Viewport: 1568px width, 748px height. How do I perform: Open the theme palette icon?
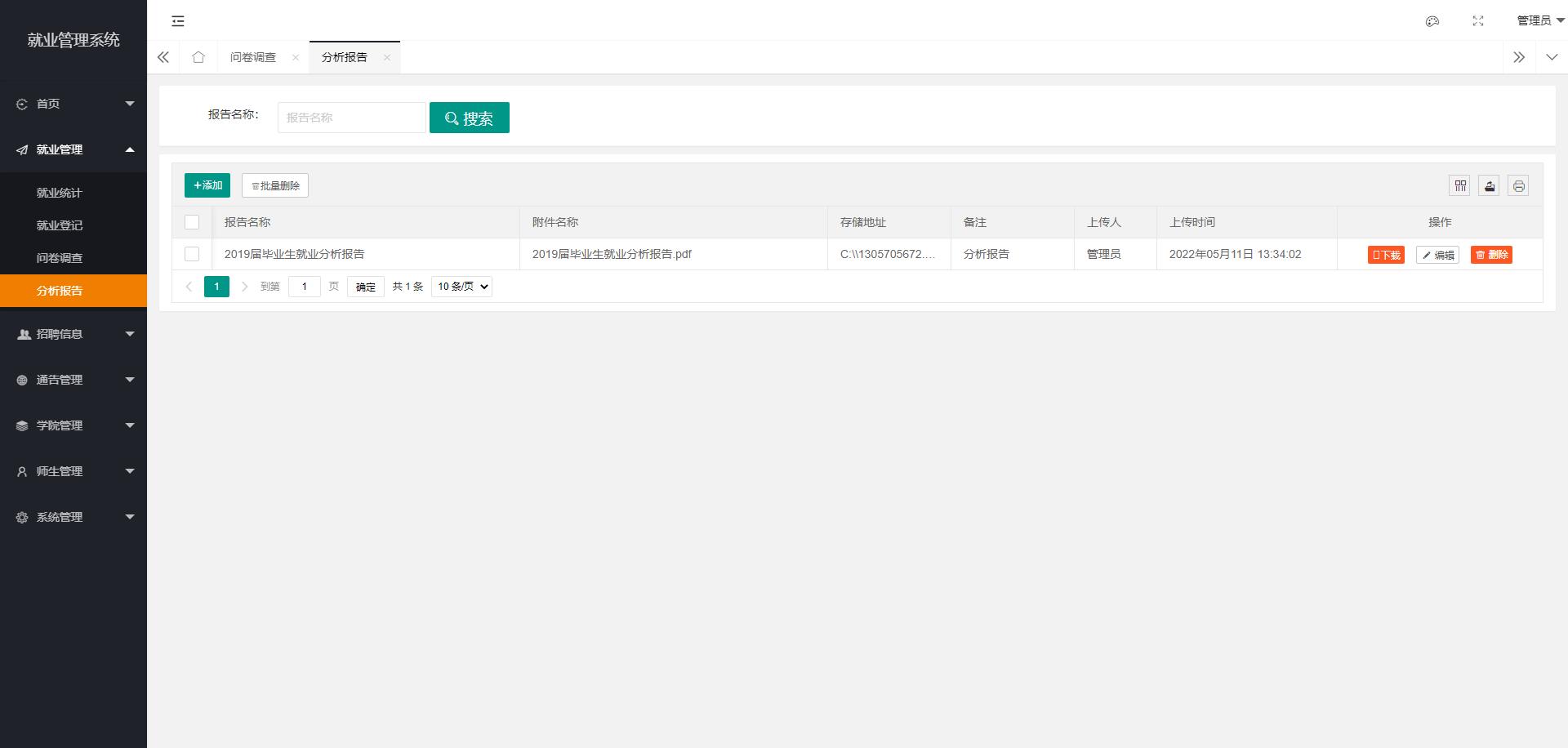1432,21
